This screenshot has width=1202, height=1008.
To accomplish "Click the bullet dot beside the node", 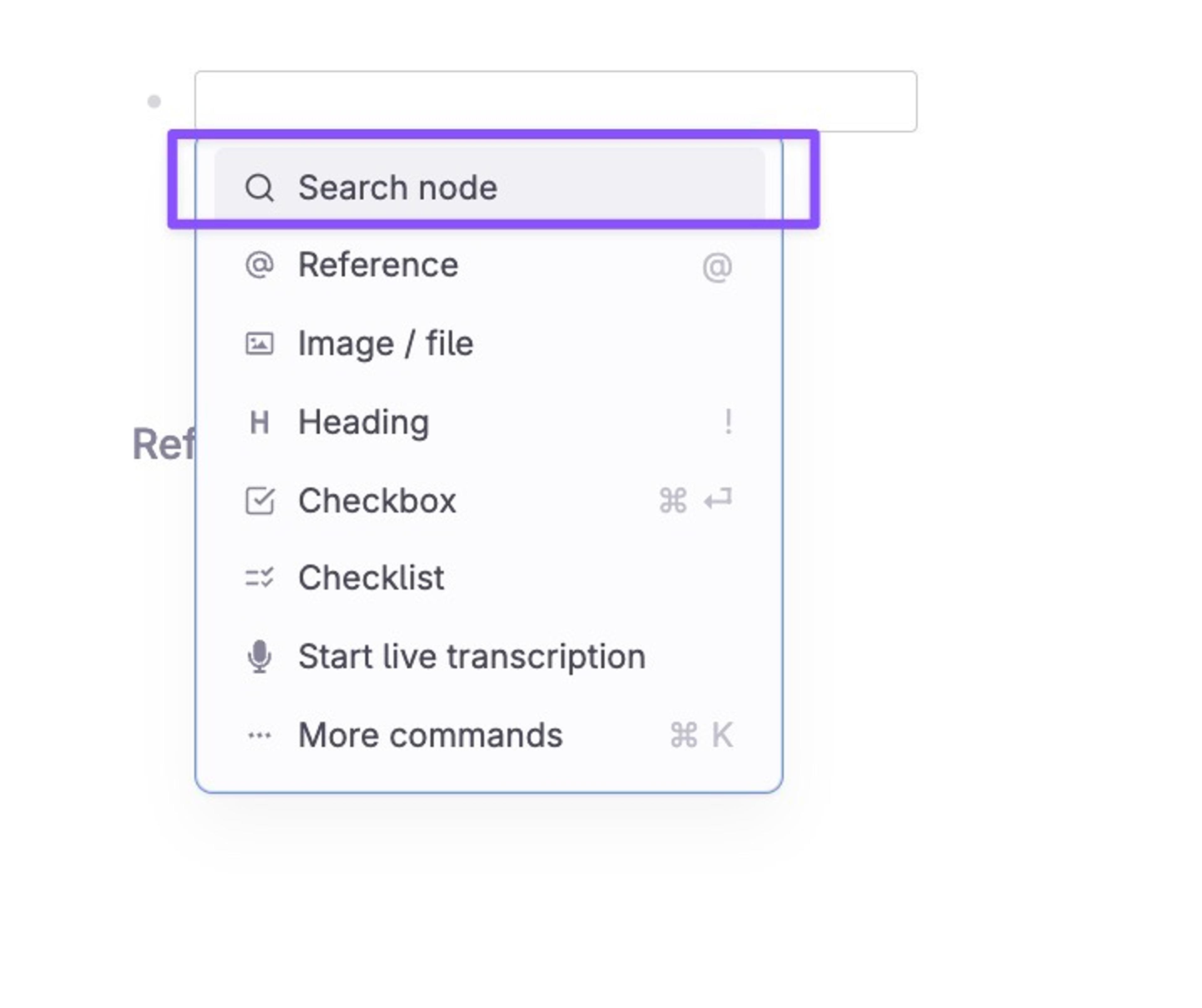I will [x=154, y=101].
